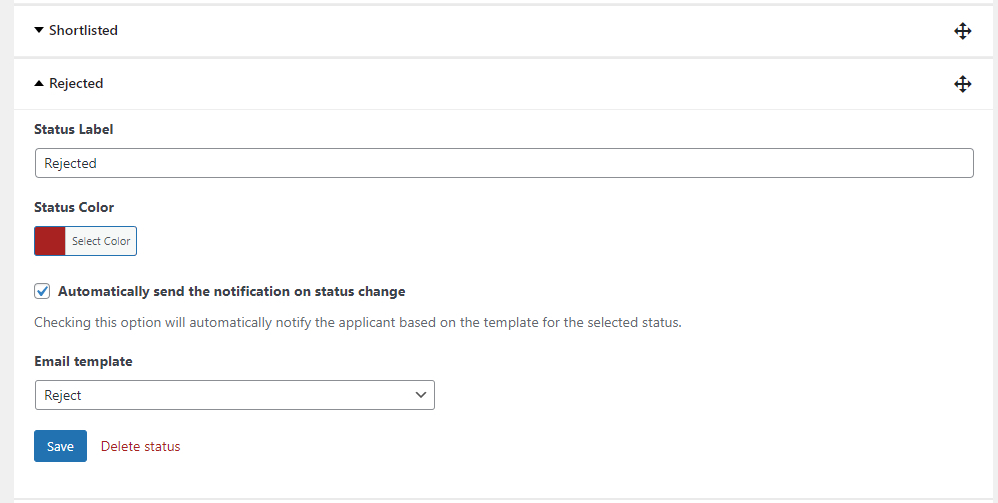998x503 pixels.
Task: Click the Status Label heading
Action: (74, 129)
